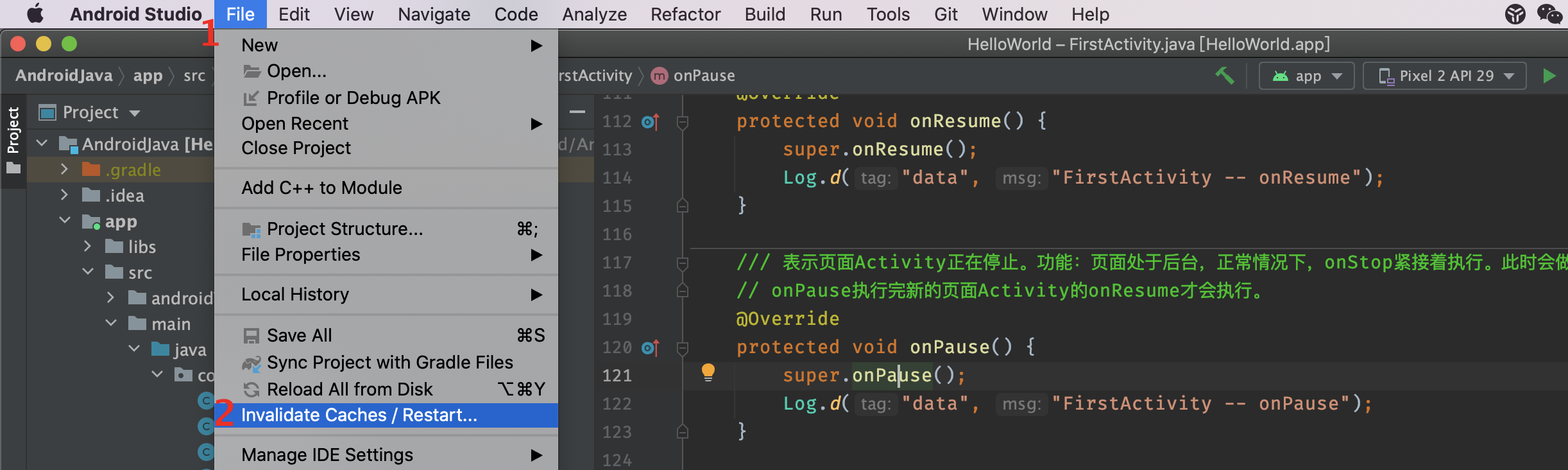Click the Project view window icon
Screen dimensions: 1568x470
(x=47, y=112)
